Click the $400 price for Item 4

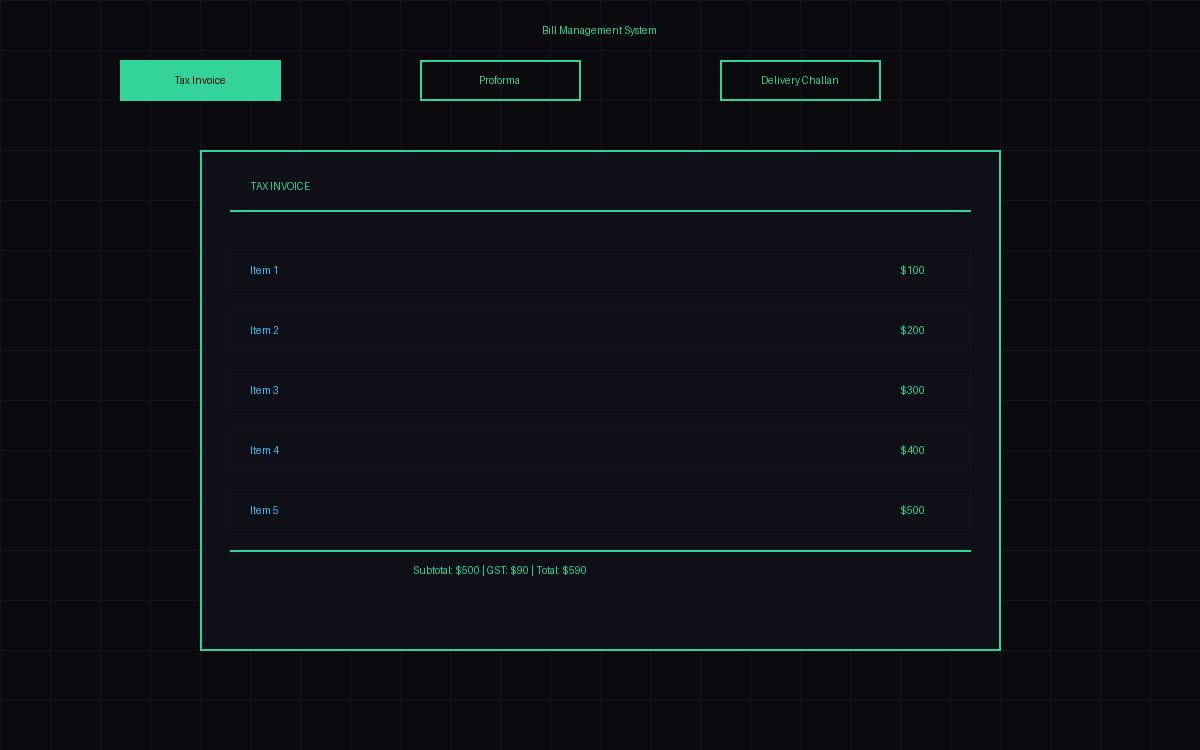coord(912,450)
